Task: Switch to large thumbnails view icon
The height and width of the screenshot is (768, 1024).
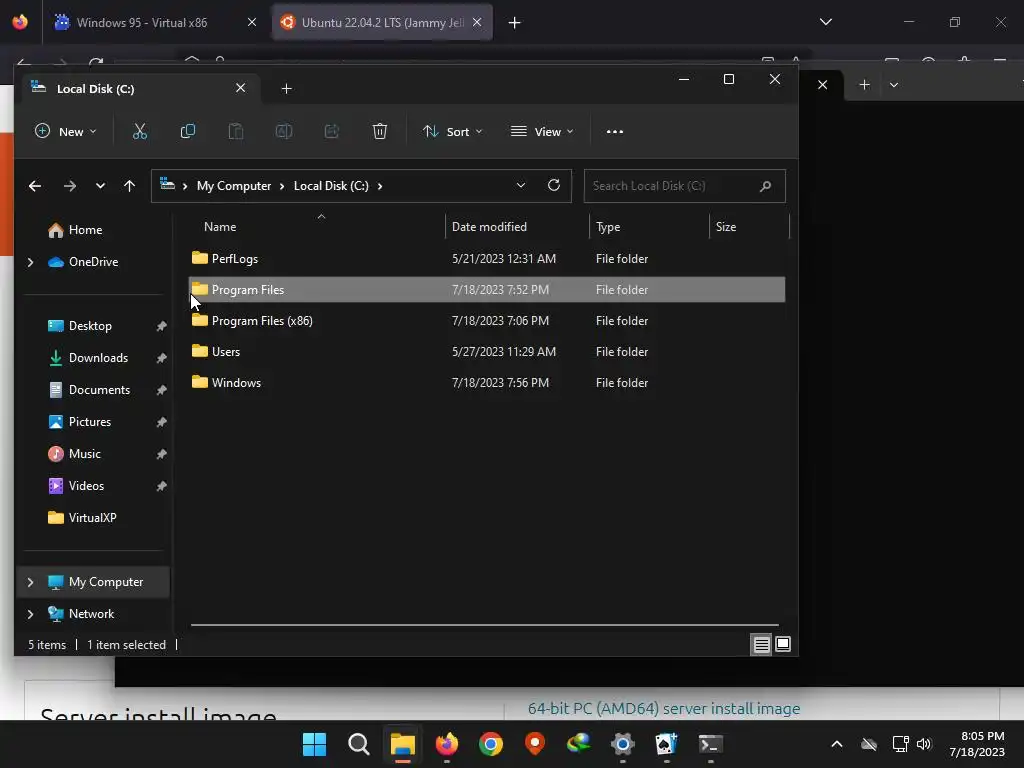Action: coord(782,645)
